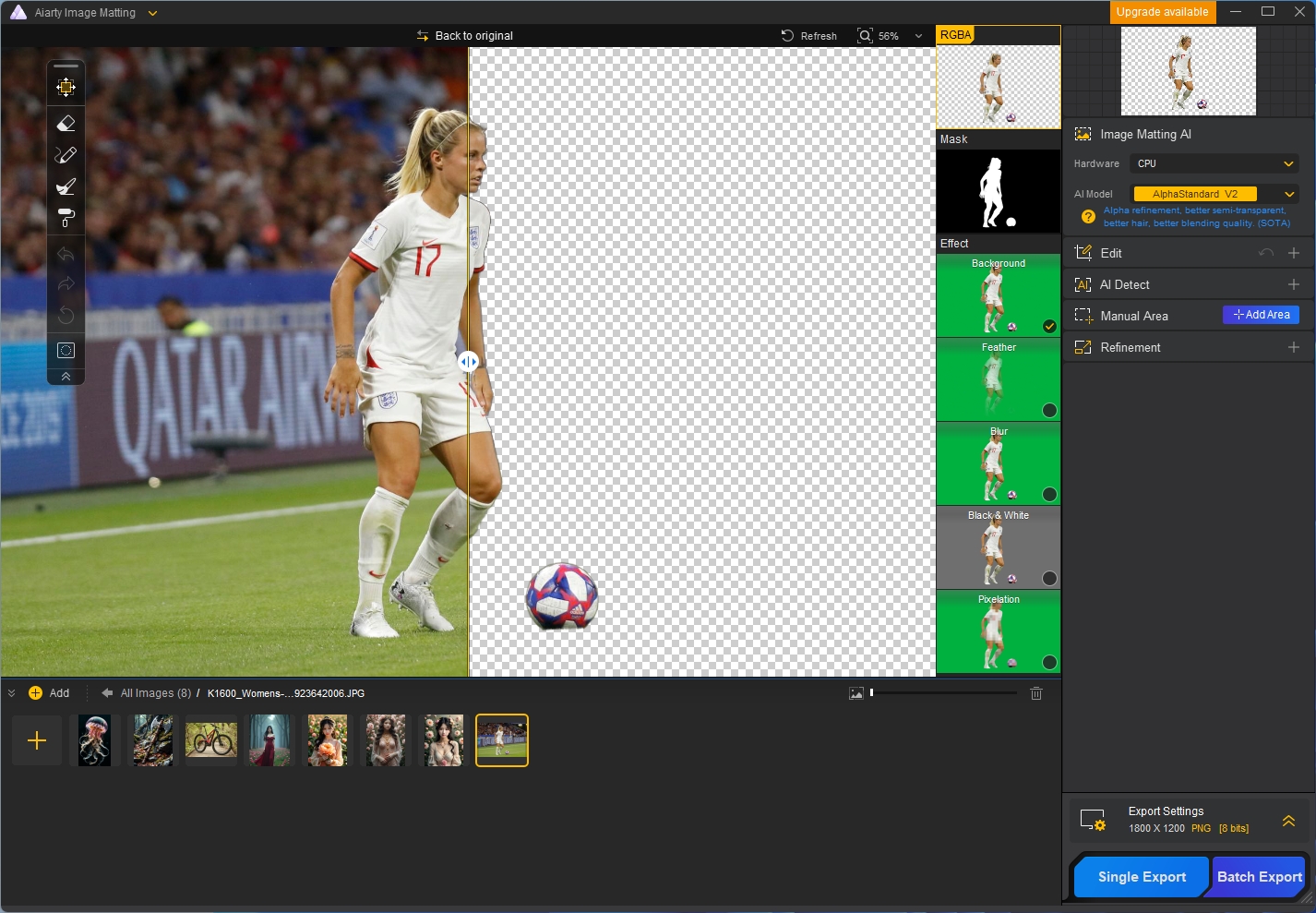Open the zoom percentage dropdown
Screen dimensions: 1316x913
tap(918, 36)
